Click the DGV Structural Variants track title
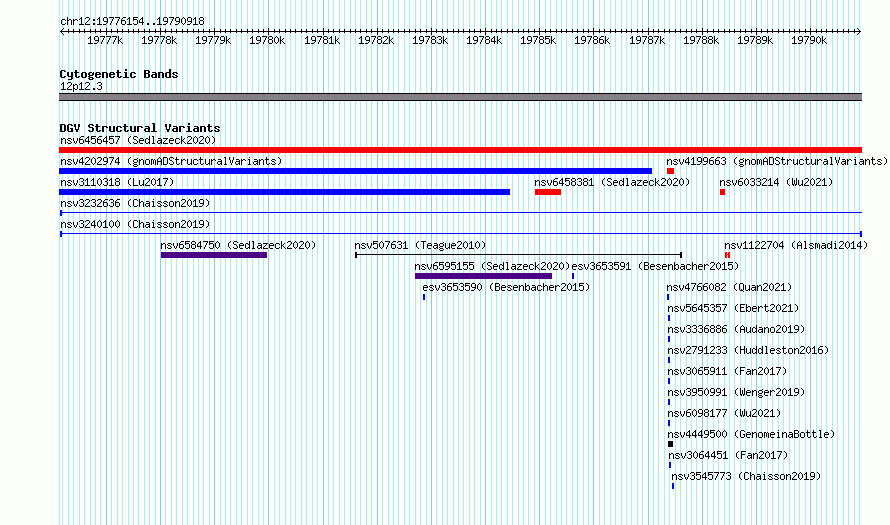890x525 pixels. click(140, 128)
